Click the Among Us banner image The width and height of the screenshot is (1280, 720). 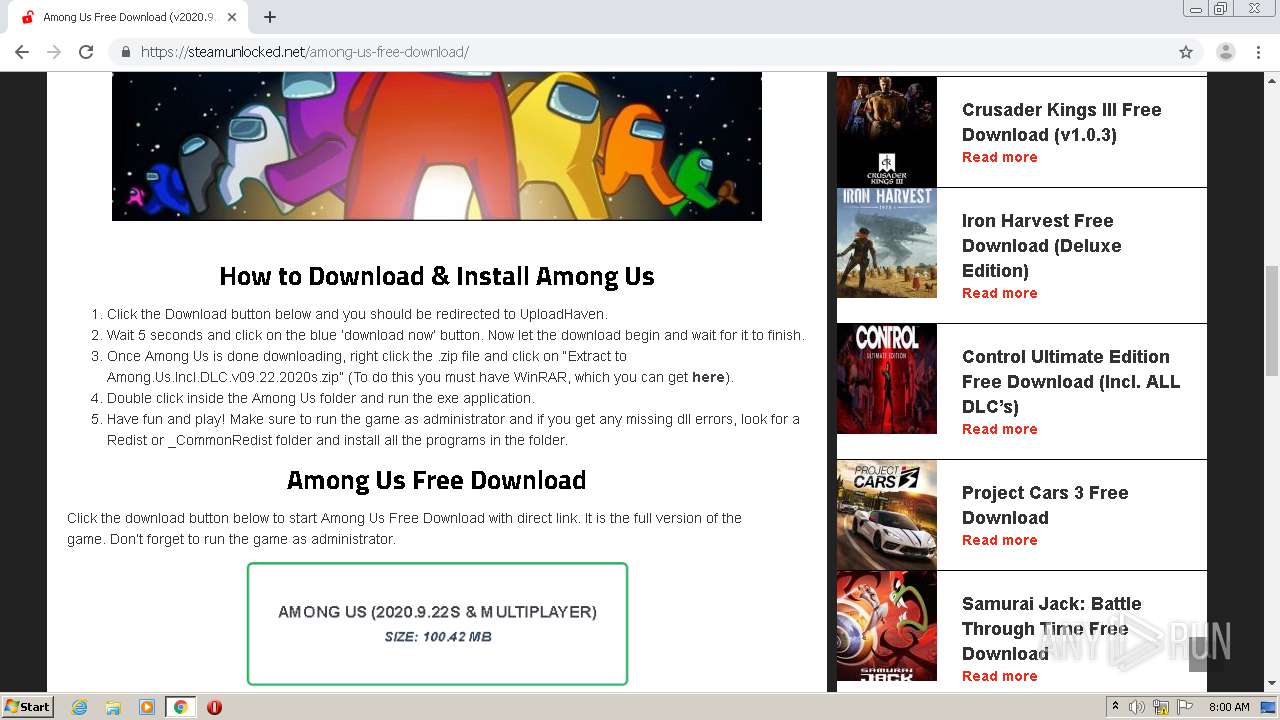click(437, 146)
